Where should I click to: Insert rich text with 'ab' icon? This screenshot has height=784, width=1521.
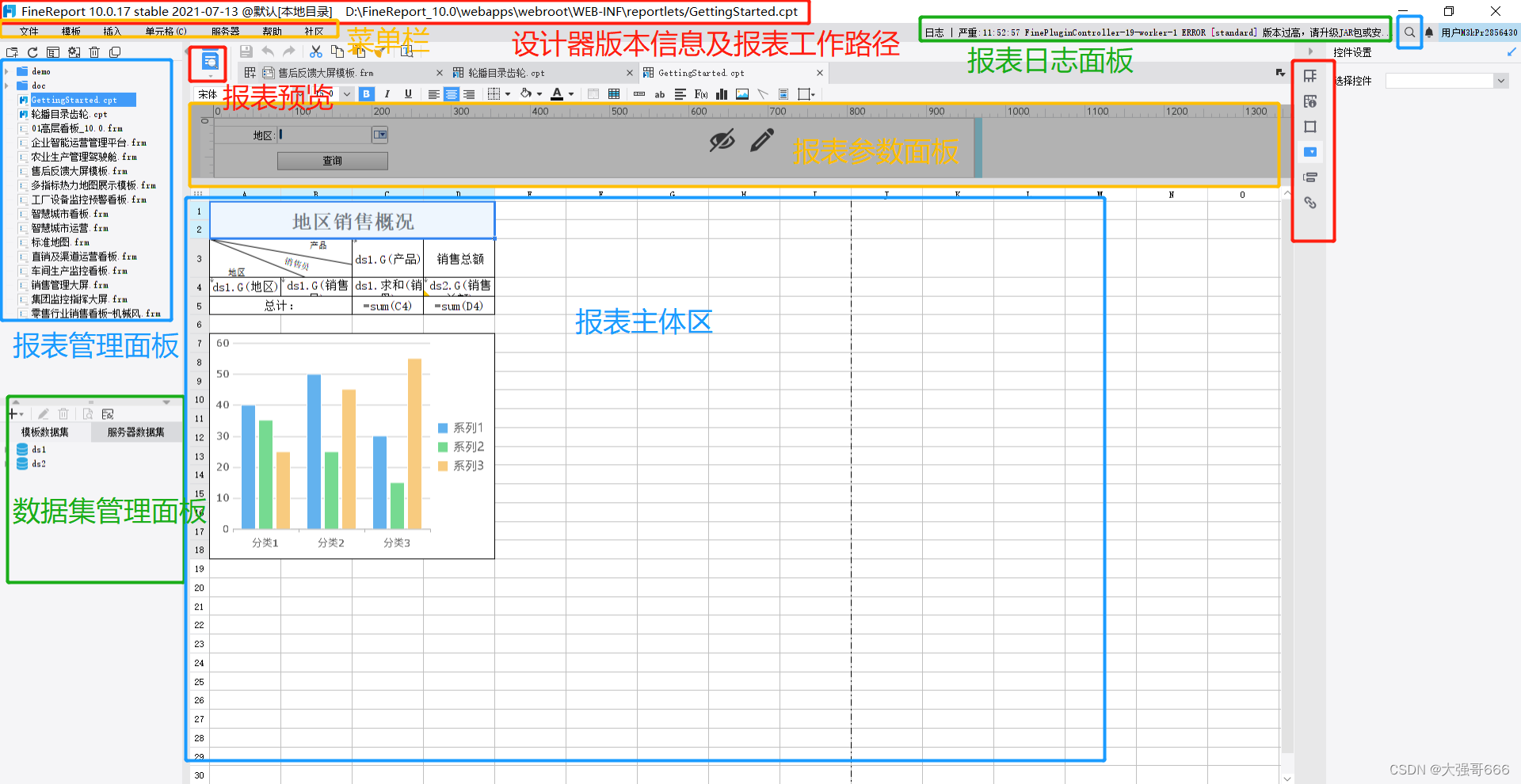(x=660, y=93)
